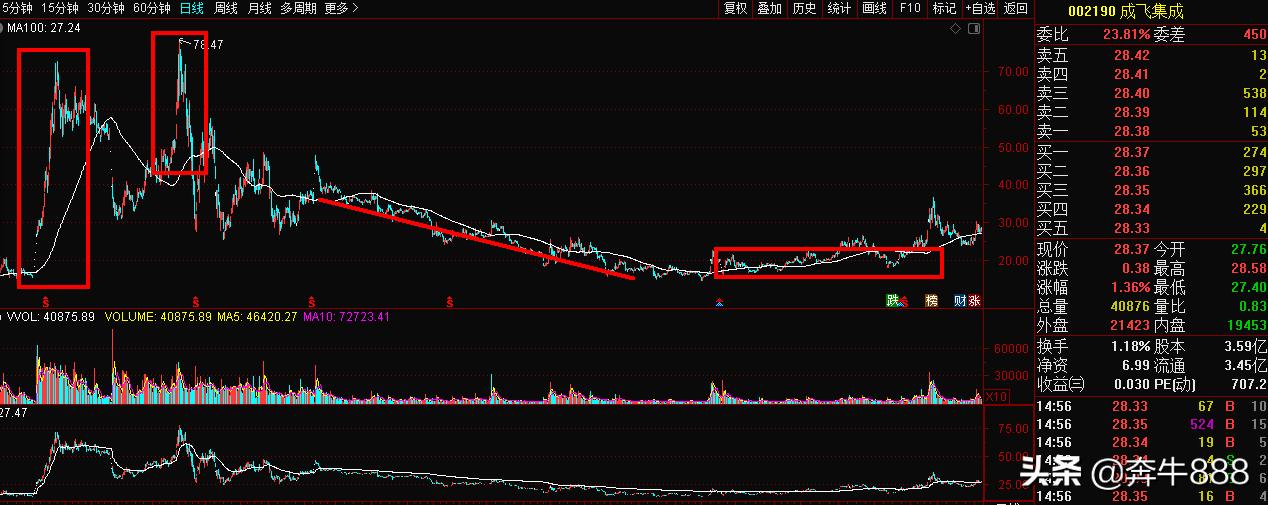Click the 买五 price 28.33

1131,229
